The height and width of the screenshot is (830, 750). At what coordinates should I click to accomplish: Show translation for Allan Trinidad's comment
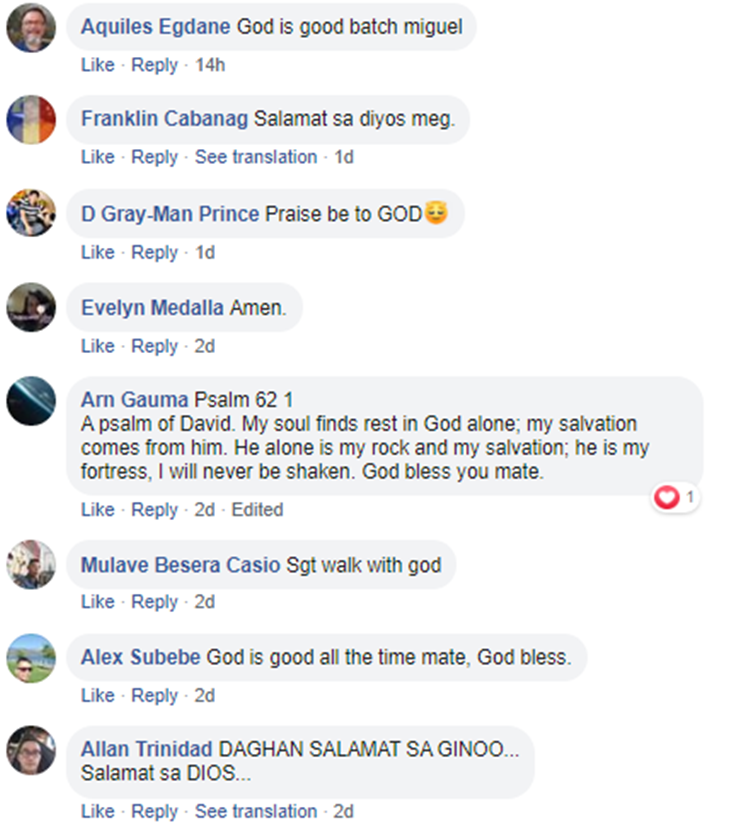coord(256,811)
